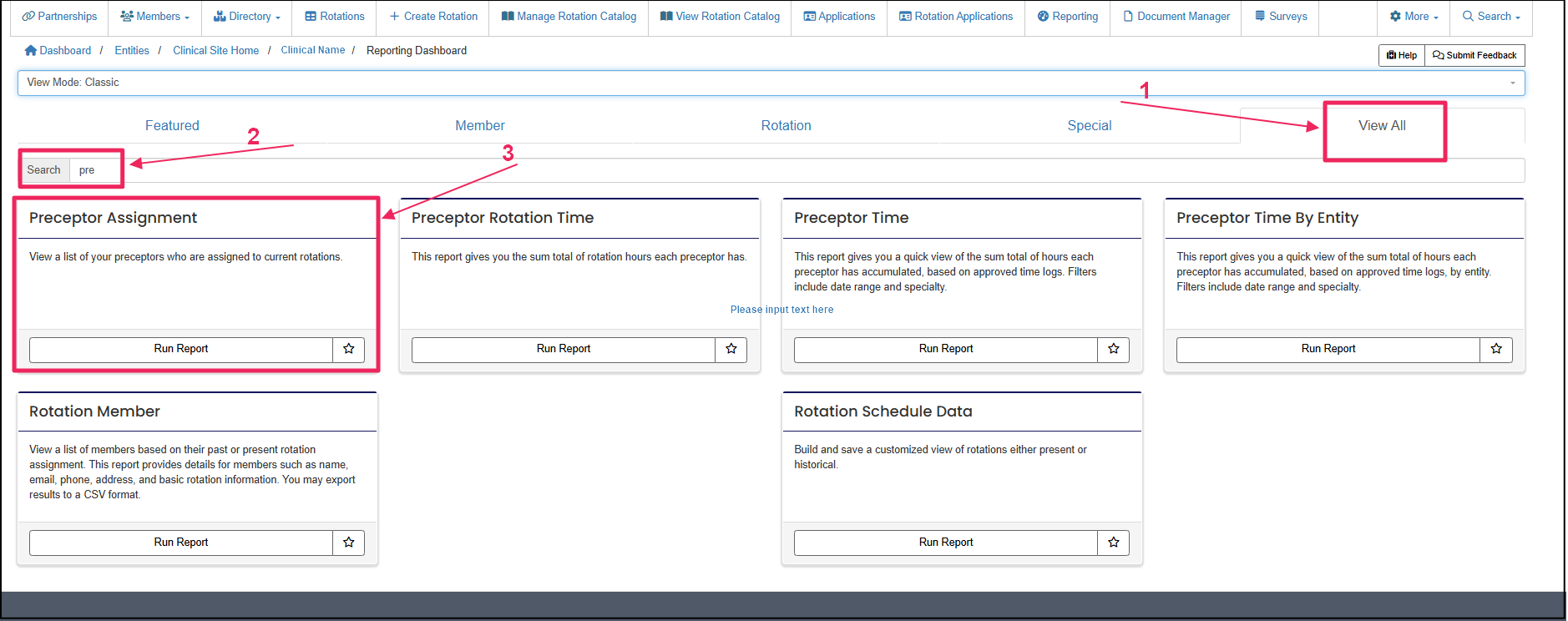Click the Document Manager file icon

pos(1128,16)
